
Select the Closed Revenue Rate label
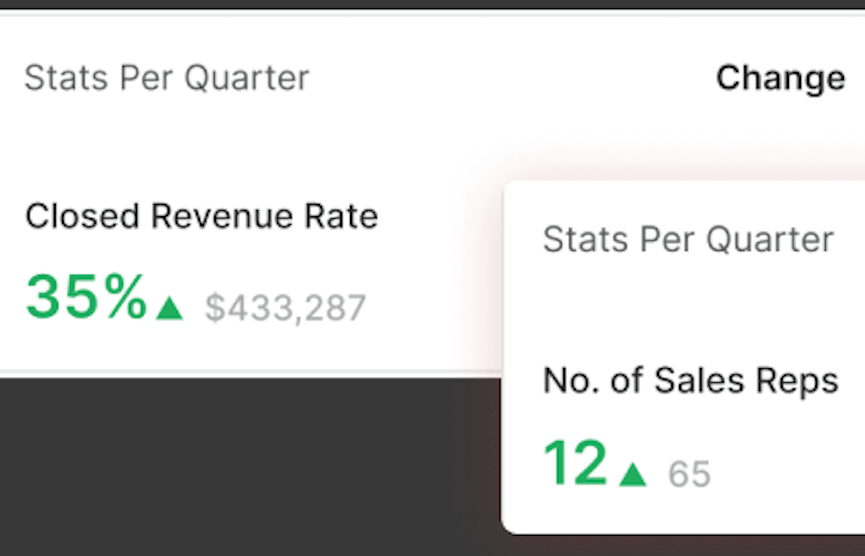[x=201, y=216]
